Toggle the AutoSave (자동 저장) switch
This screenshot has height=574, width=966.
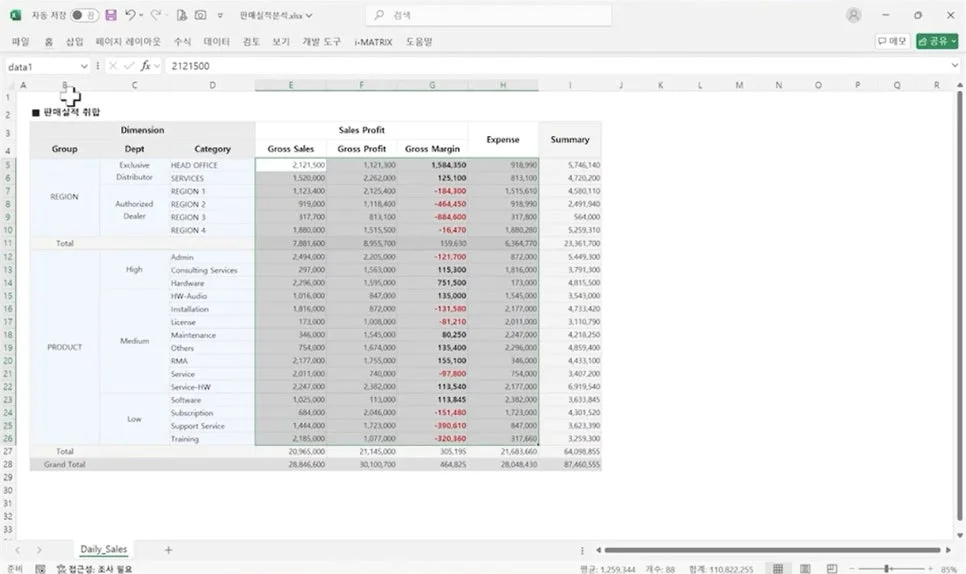(84, 16)
